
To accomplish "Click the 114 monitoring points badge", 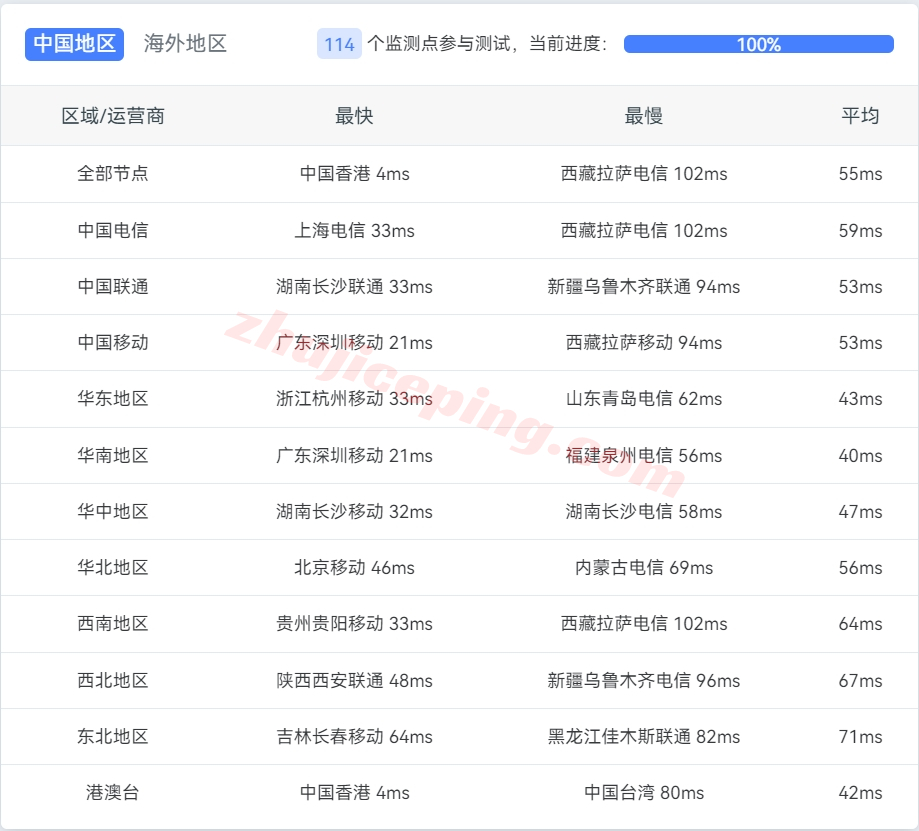I will click(x=339, y=44).
